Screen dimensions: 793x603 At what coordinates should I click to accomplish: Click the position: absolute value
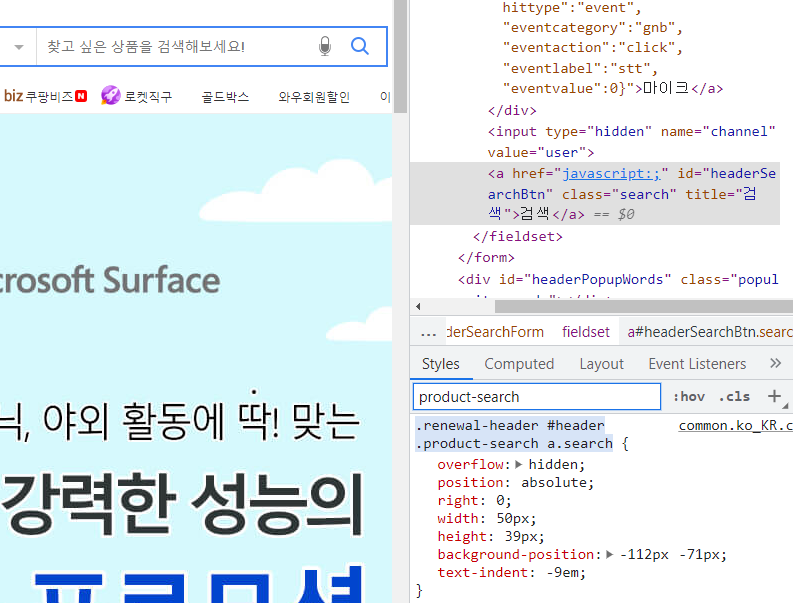(554, 483)
